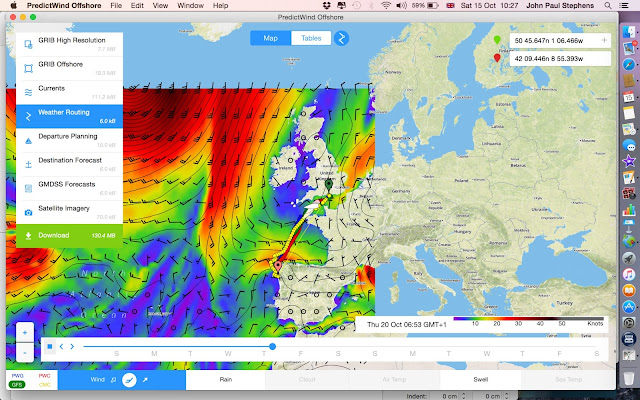
Task: Open the volume control in menu bar
Action: point(402,6)
